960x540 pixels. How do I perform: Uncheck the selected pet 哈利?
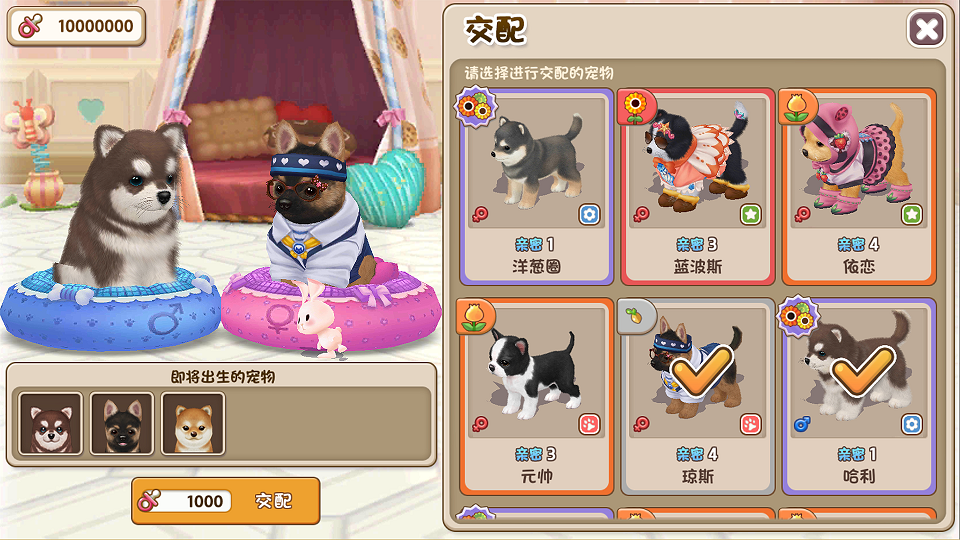click(x=859, y=396)
